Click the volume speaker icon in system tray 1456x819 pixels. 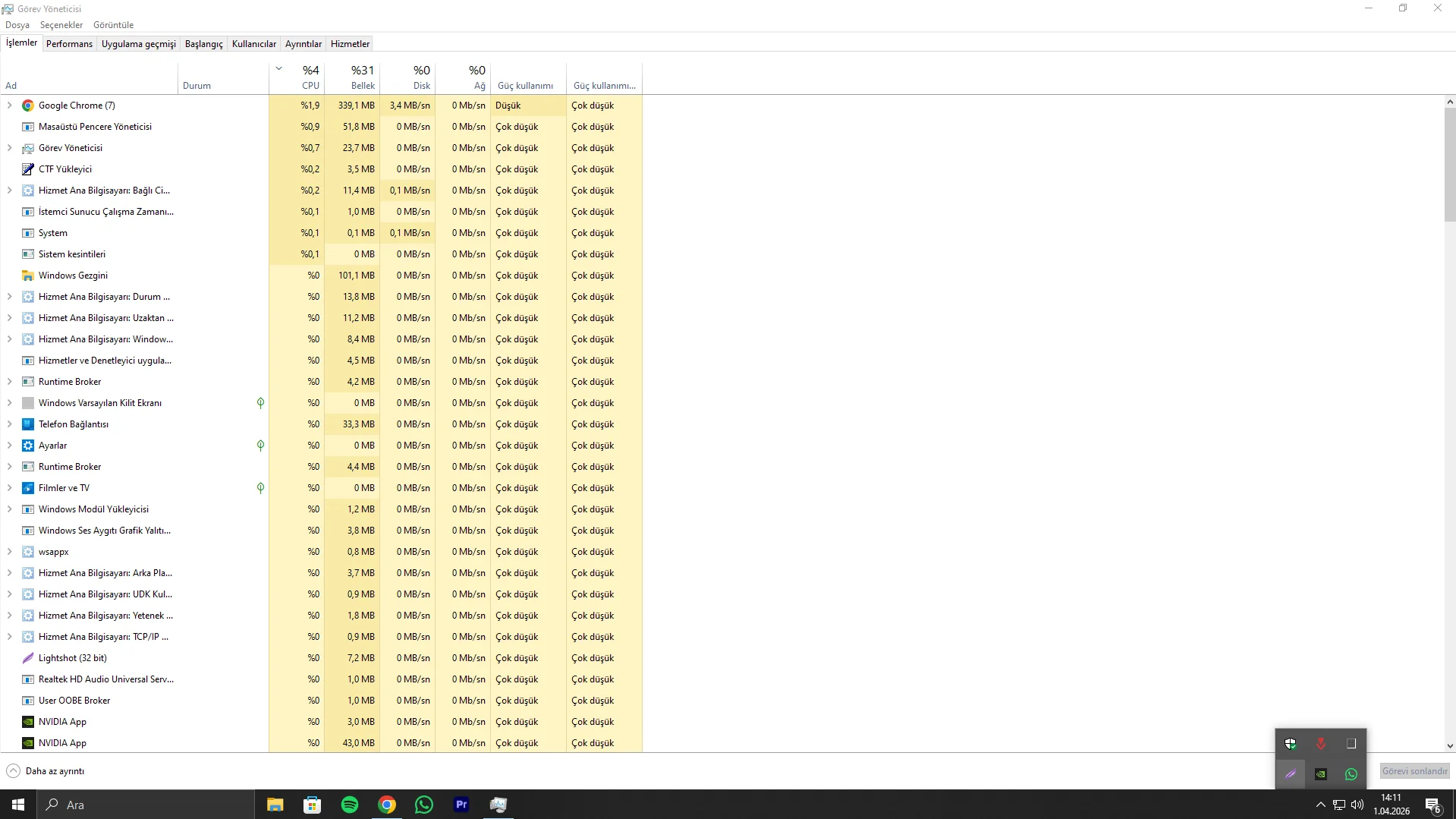click(x=1357, y=805)
